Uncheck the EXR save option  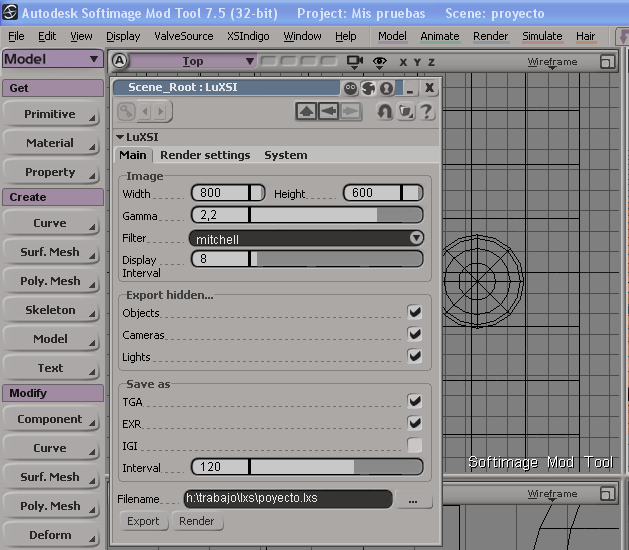click(x=415, y=423)
